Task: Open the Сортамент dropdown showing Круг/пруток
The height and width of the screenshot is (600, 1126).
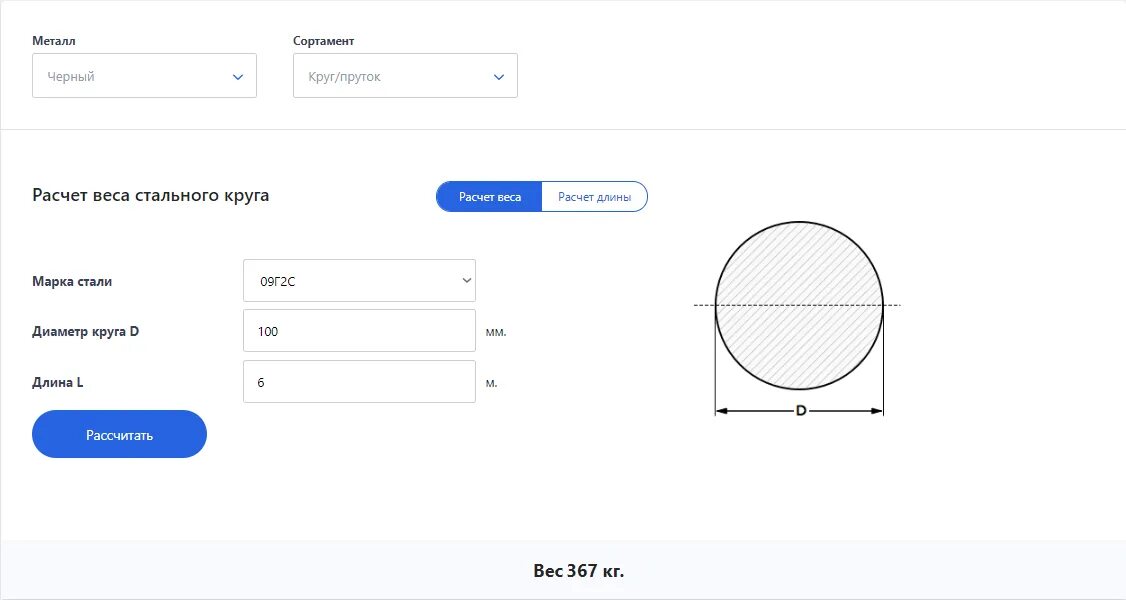Action: click(405, 76)
